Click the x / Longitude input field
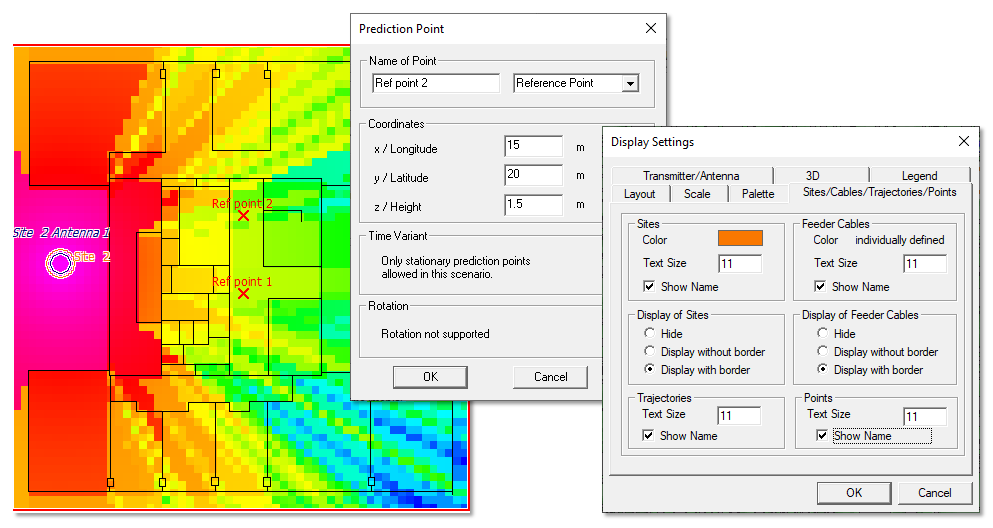Image resolution: width=993 pixels, height=528 pixels. [533, 146]
